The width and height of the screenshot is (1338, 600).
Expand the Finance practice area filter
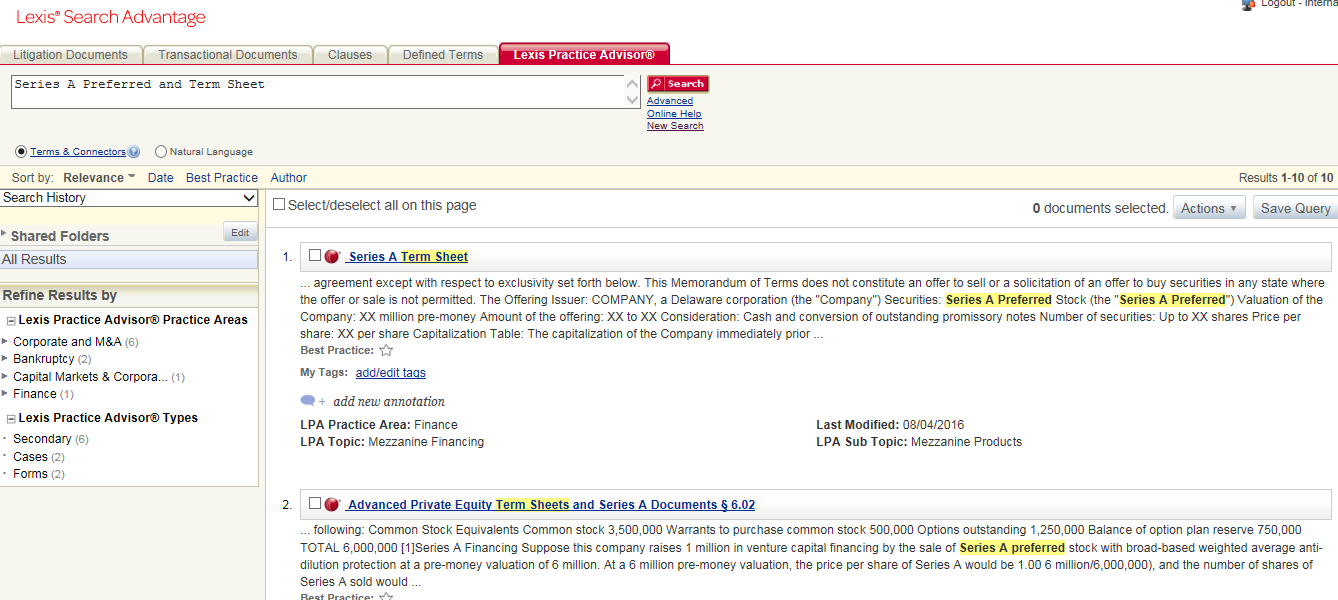[5, 393]
